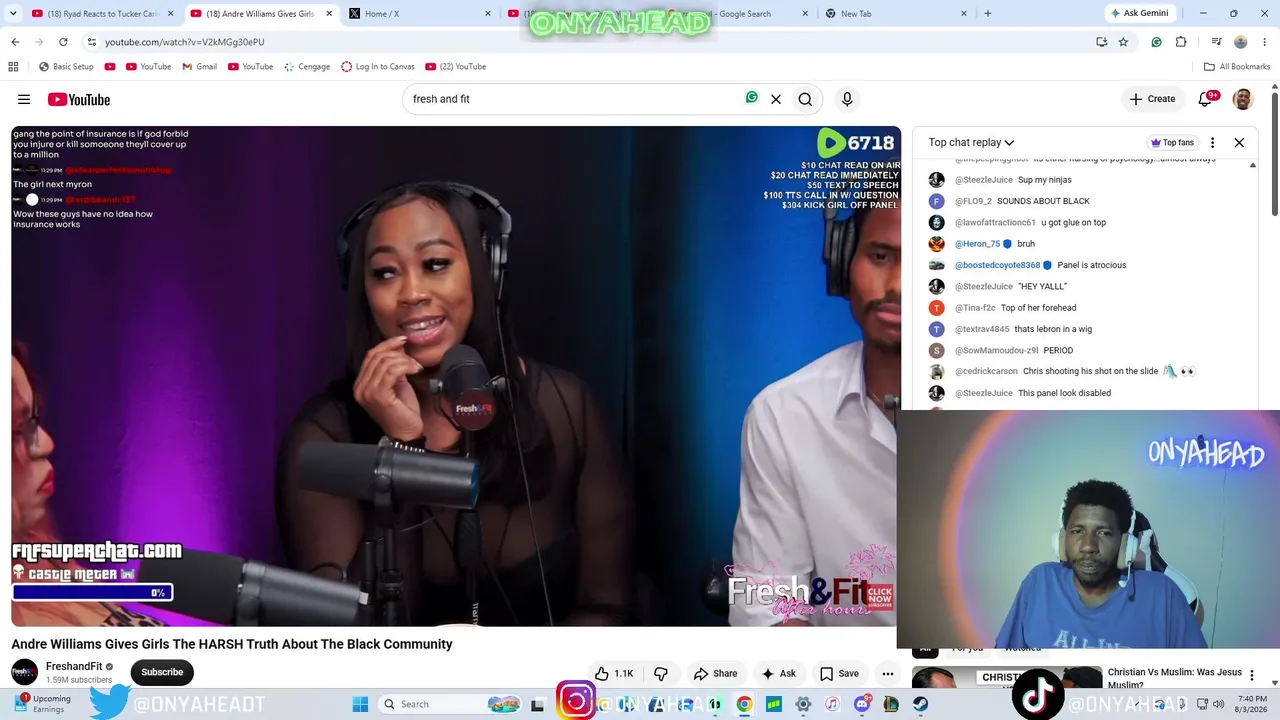The width and height of the screenshot is (1280, 720).
Task: Open the YouTube guide hamburger menu
Action: [24, 99]
